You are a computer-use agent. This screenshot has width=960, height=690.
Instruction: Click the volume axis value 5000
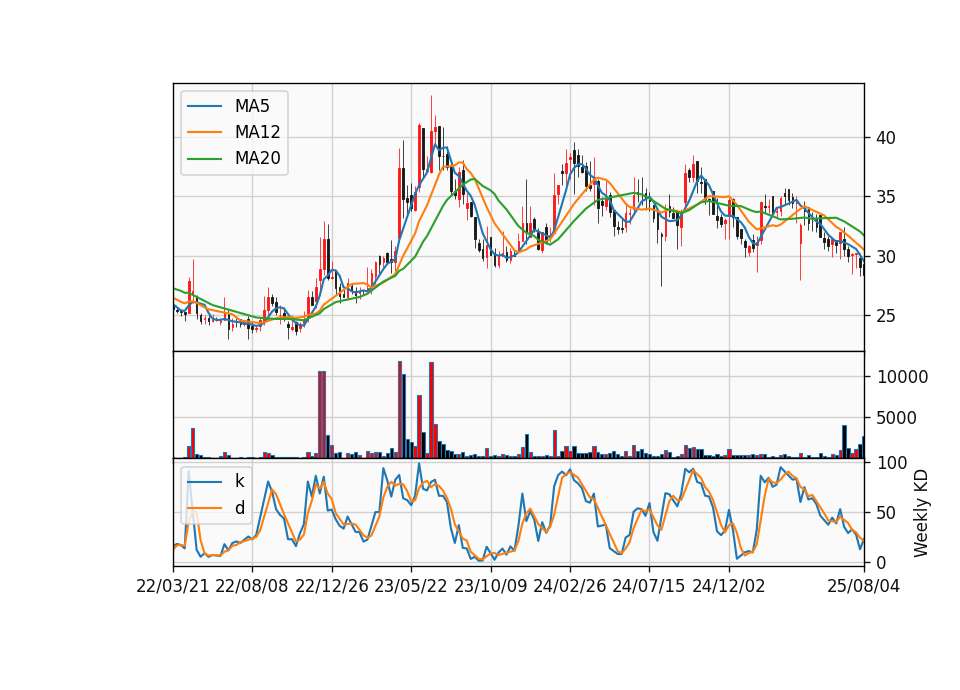897,418
